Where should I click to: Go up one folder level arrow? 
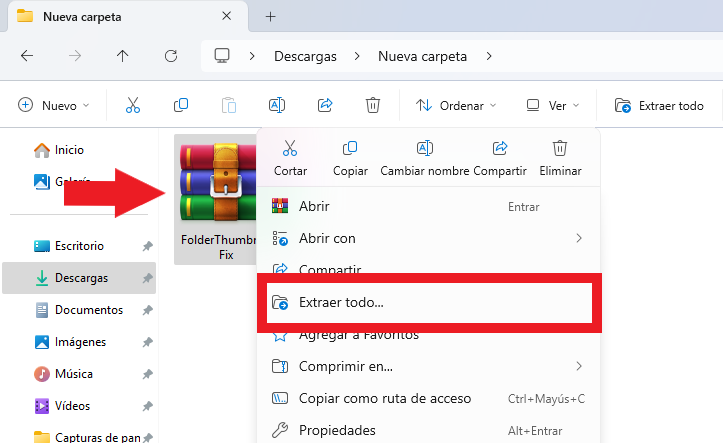(122, 56)
